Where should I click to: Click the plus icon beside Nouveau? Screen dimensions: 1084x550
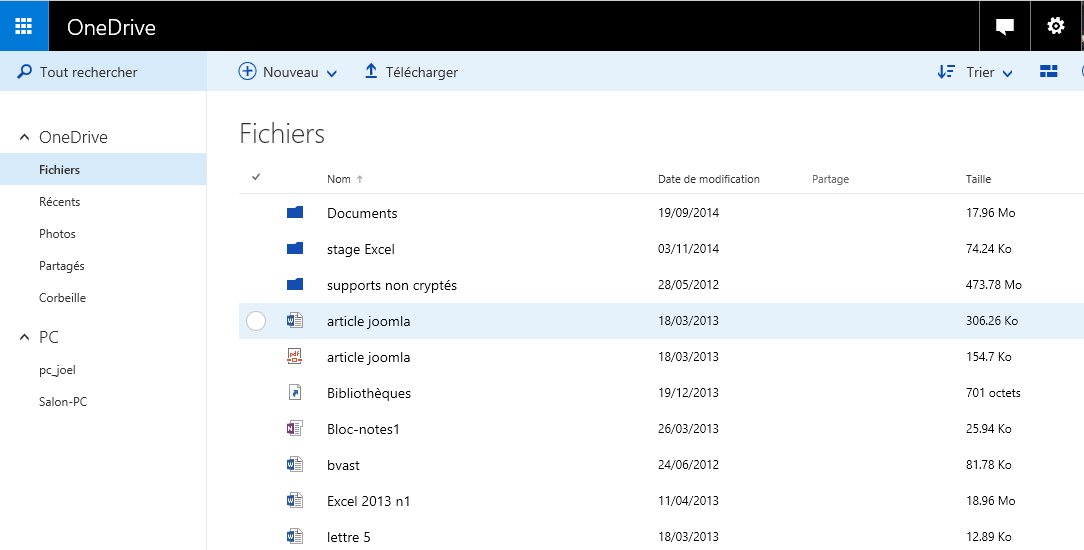tap(247, 71)
